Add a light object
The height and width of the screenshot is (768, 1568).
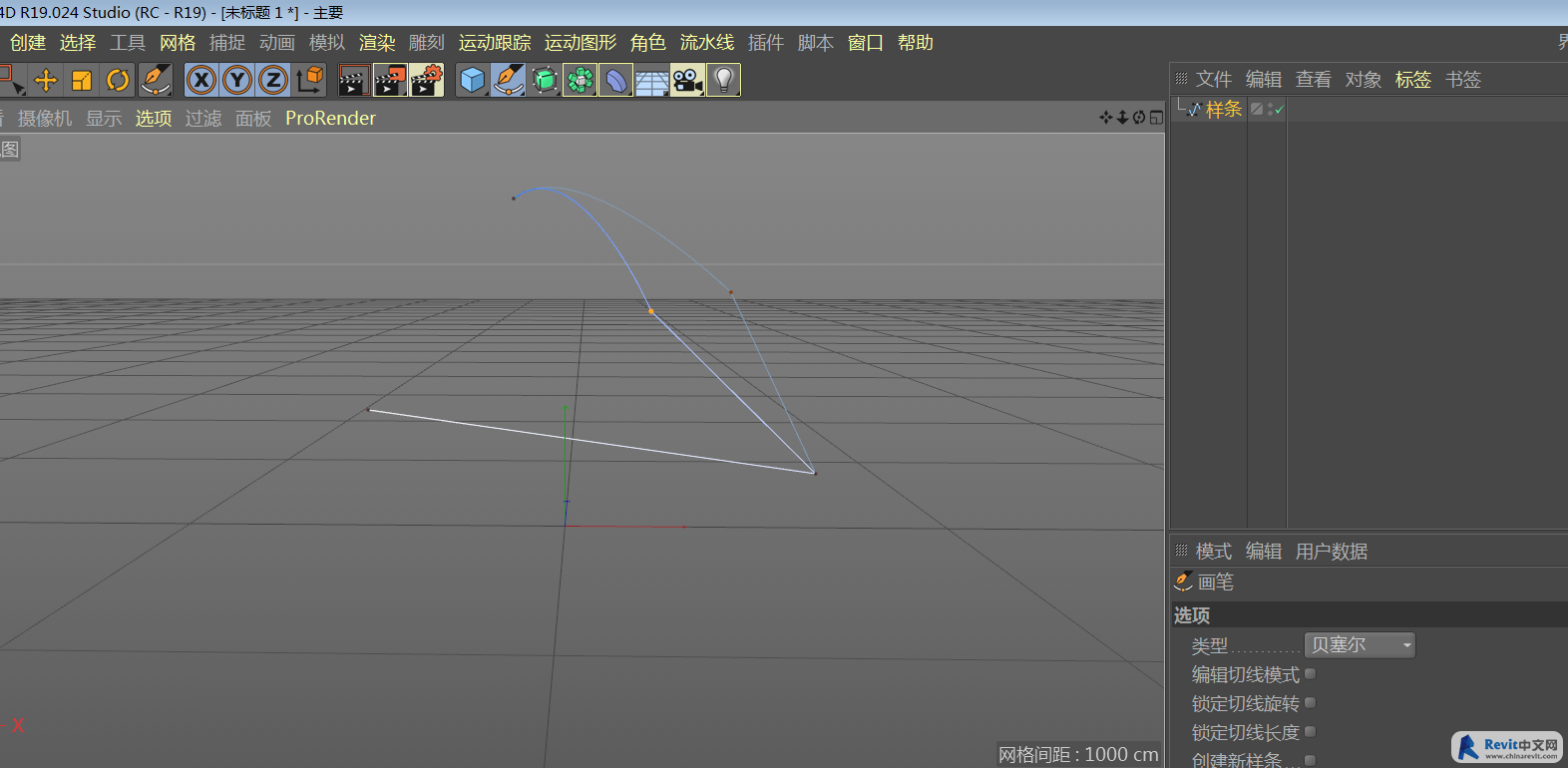(724, 80)
